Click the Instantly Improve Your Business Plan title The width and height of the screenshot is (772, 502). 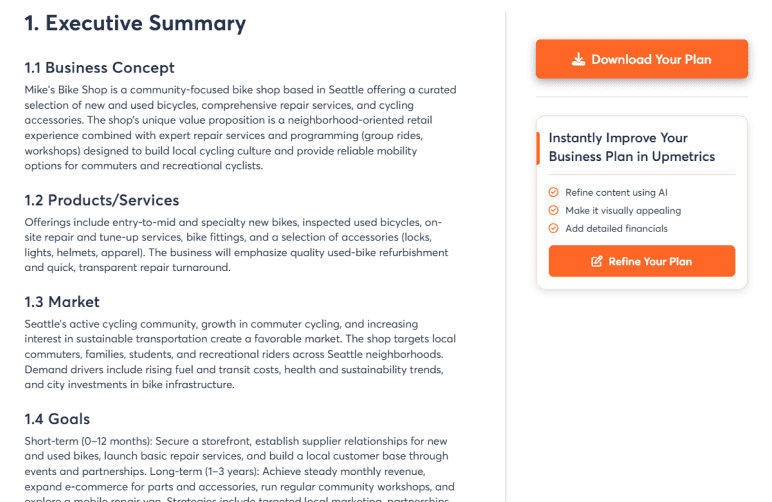pyautogui.click(x=632, y=147)
